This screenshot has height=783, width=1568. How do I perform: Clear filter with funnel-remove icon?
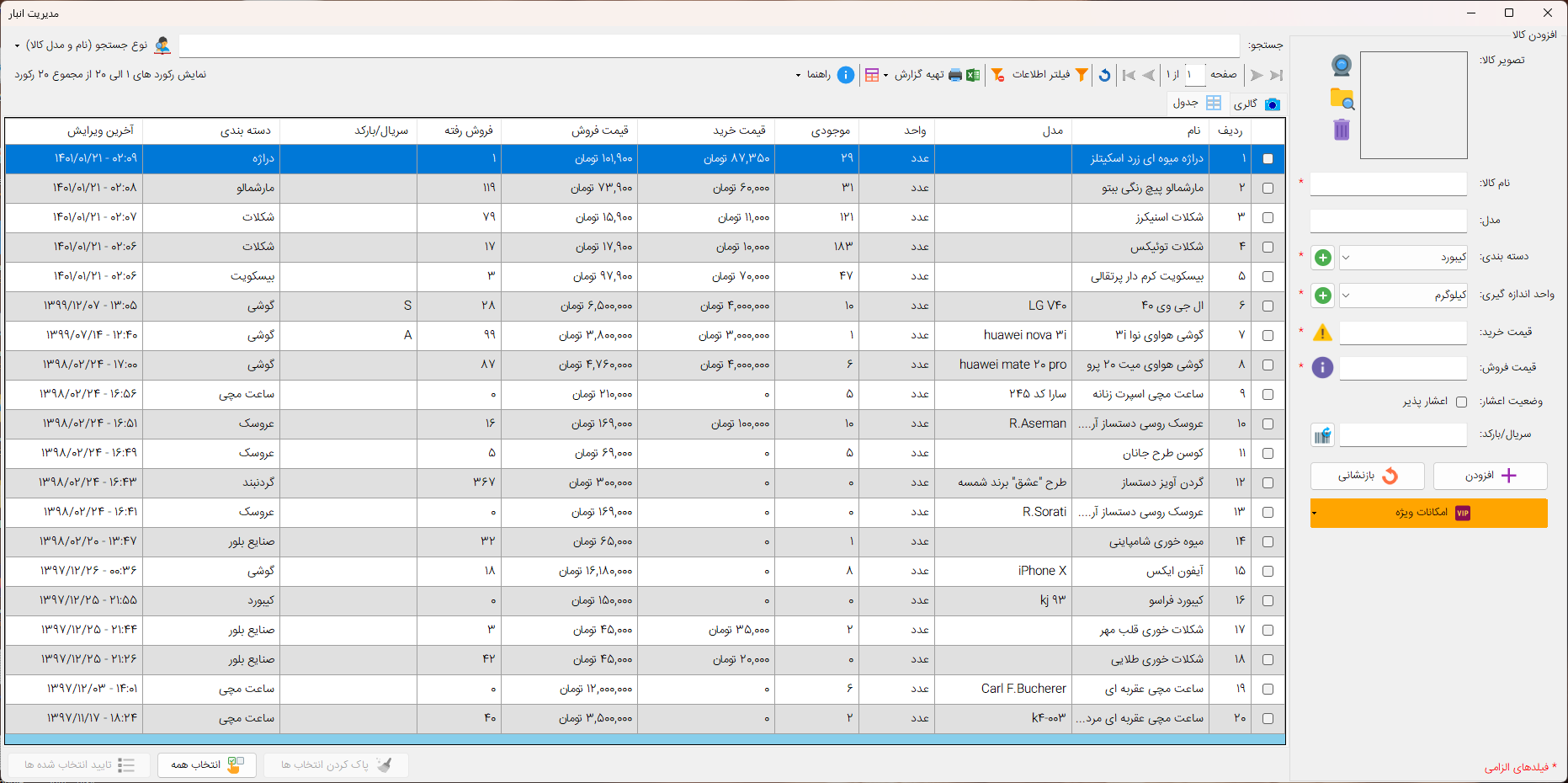pyautogui.click(x=997, y=75)
